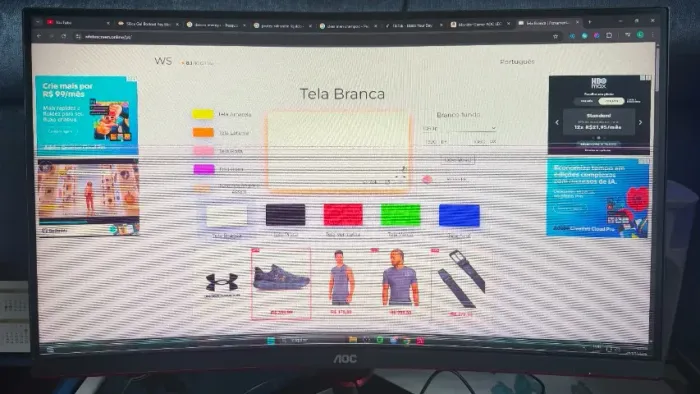The height and width of the screenshot is (394, 700).
Task: Open the Windows Start button on taskbar
Action: pyautogui.click(x=271, y=340)
